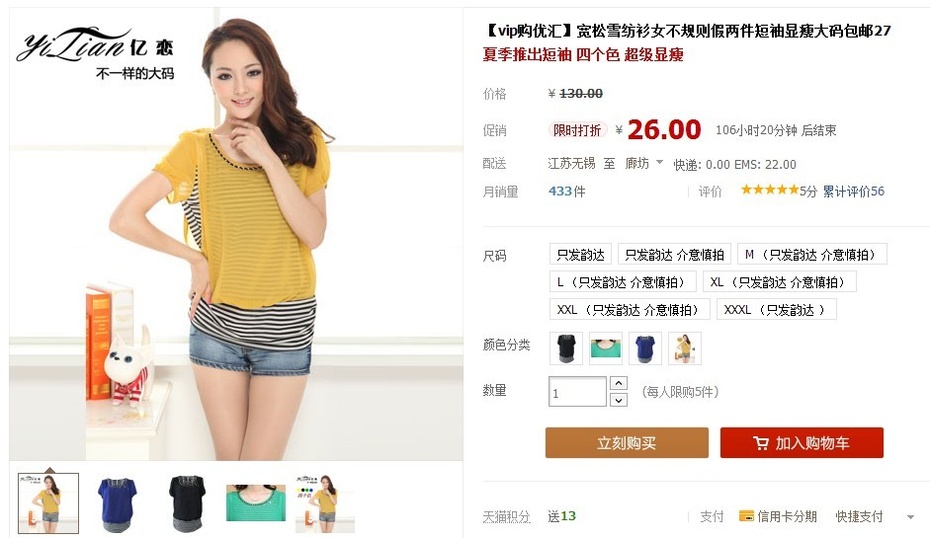Open the 累计评价56 reviews link

(853, 191)
